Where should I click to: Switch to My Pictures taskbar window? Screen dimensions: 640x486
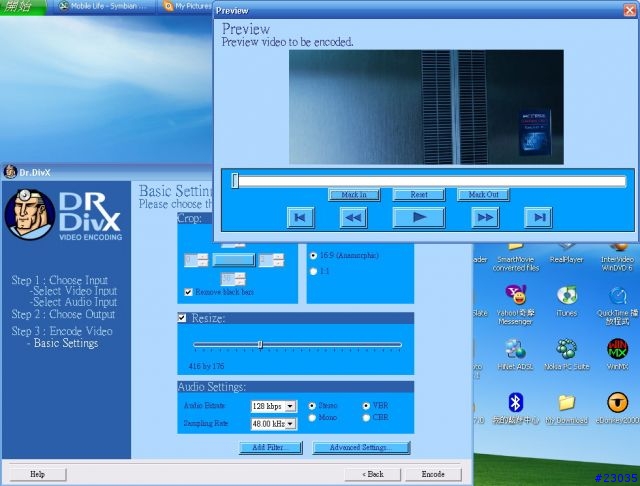click(x=187, y=7)
